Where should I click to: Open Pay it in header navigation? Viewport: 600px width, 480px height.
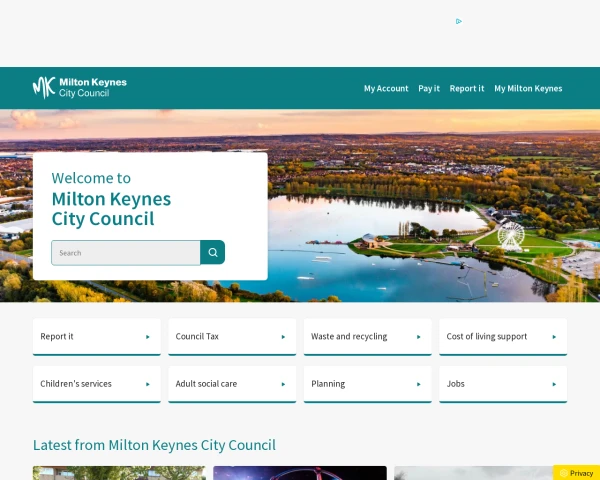(429, 88)
